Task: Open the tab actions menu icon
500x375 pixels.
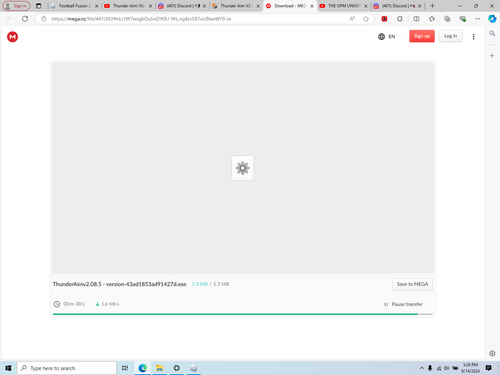Action: click(39, 6)
